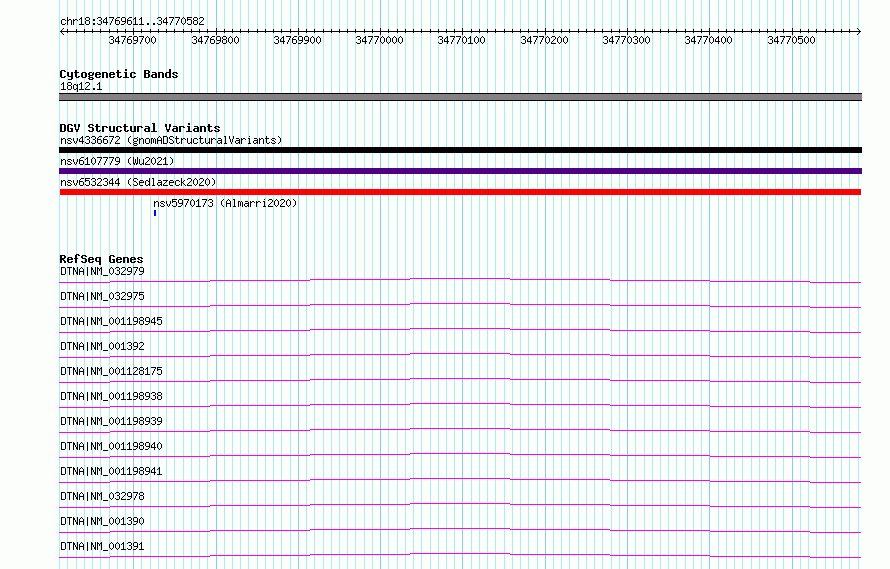Click ruler position 34769900
The height and width of the screenshot is (569, 890).
(x=297, y=40)
